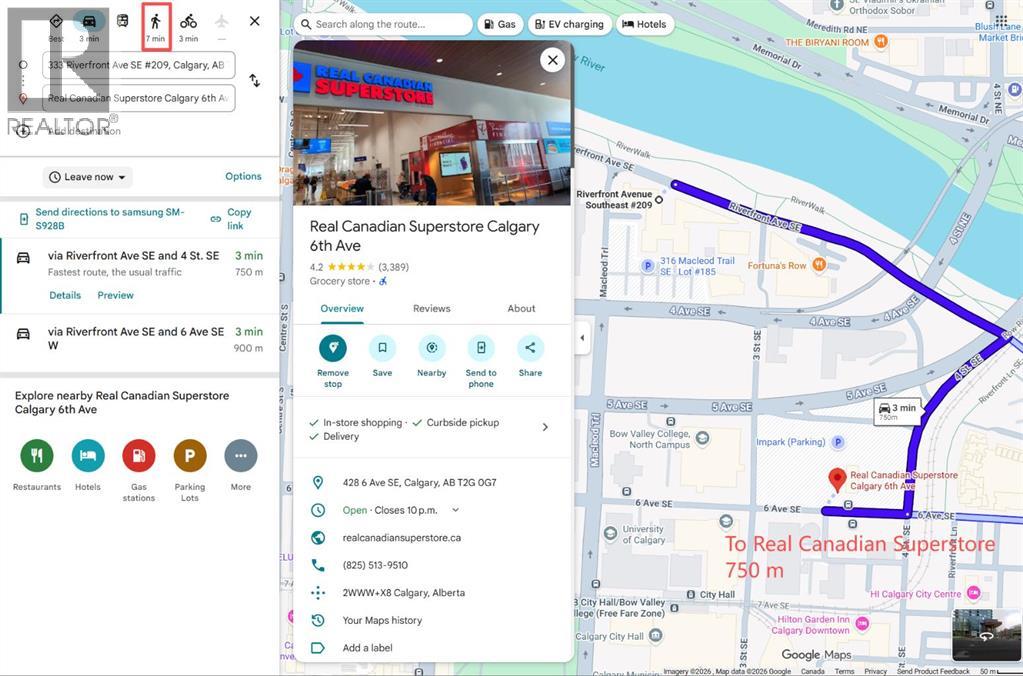Swap start and destination points

[x=255, y=80]
